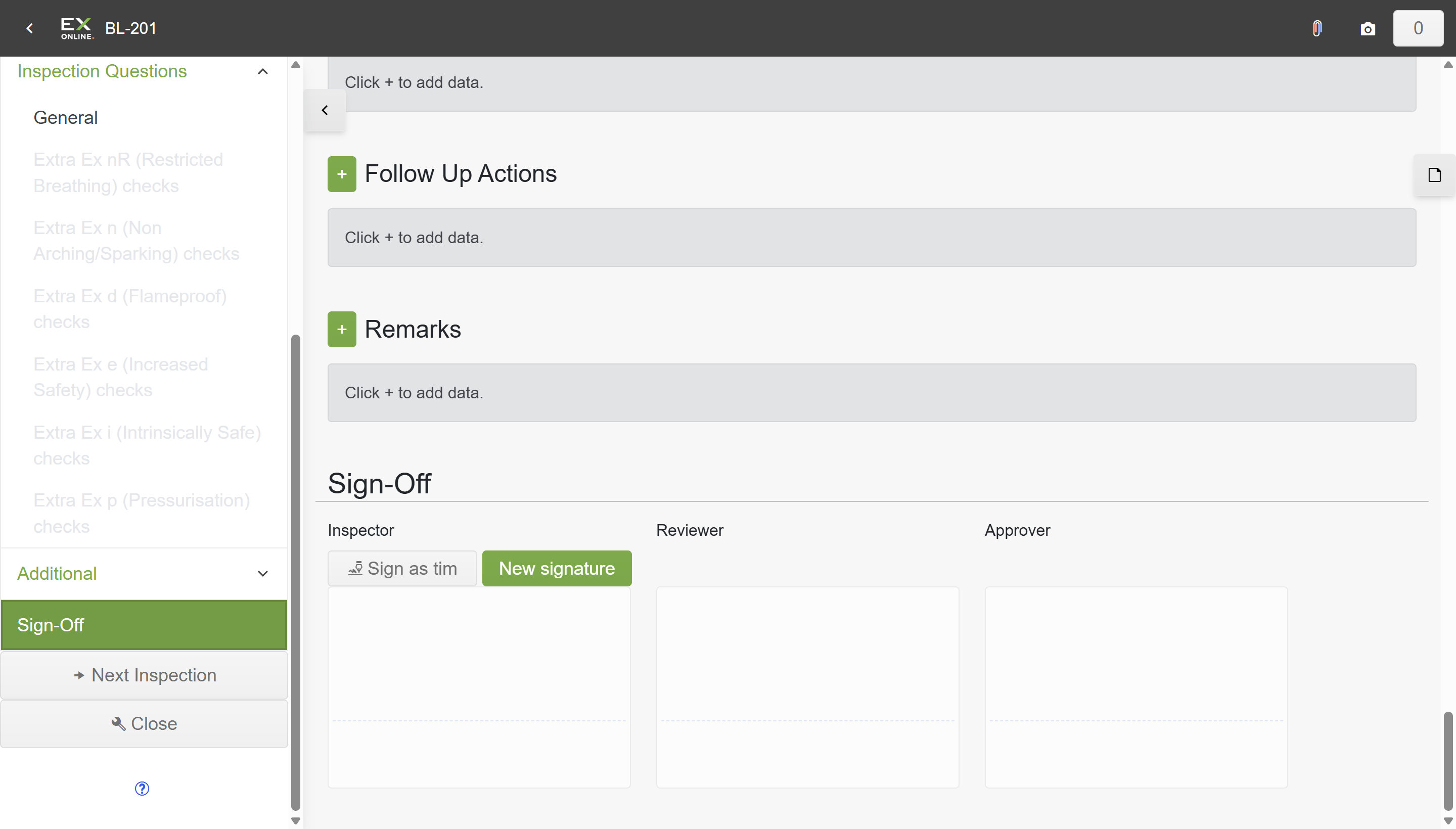Go to the Next Inspection
Viewport: 1456px width, 829px height.
pyautogui.click(x=144, y=675)
